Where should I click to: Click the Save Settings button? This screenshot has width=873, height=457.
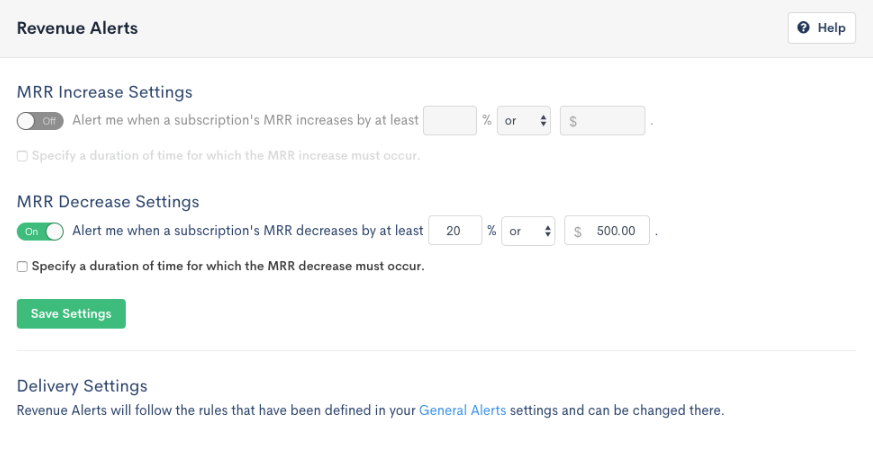tap(71, 313)
